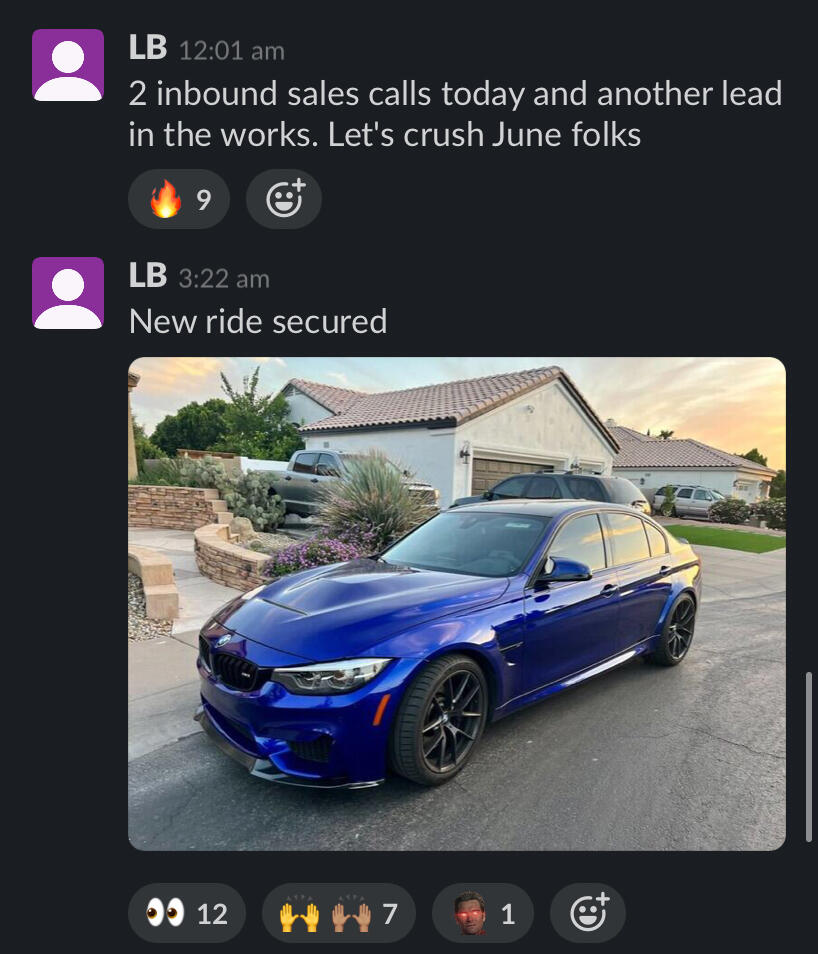Image resolution: width=818 pixels, height=954 pixels.
Task: Toggle the fire emoji reaction
Action: coord(178,199)
